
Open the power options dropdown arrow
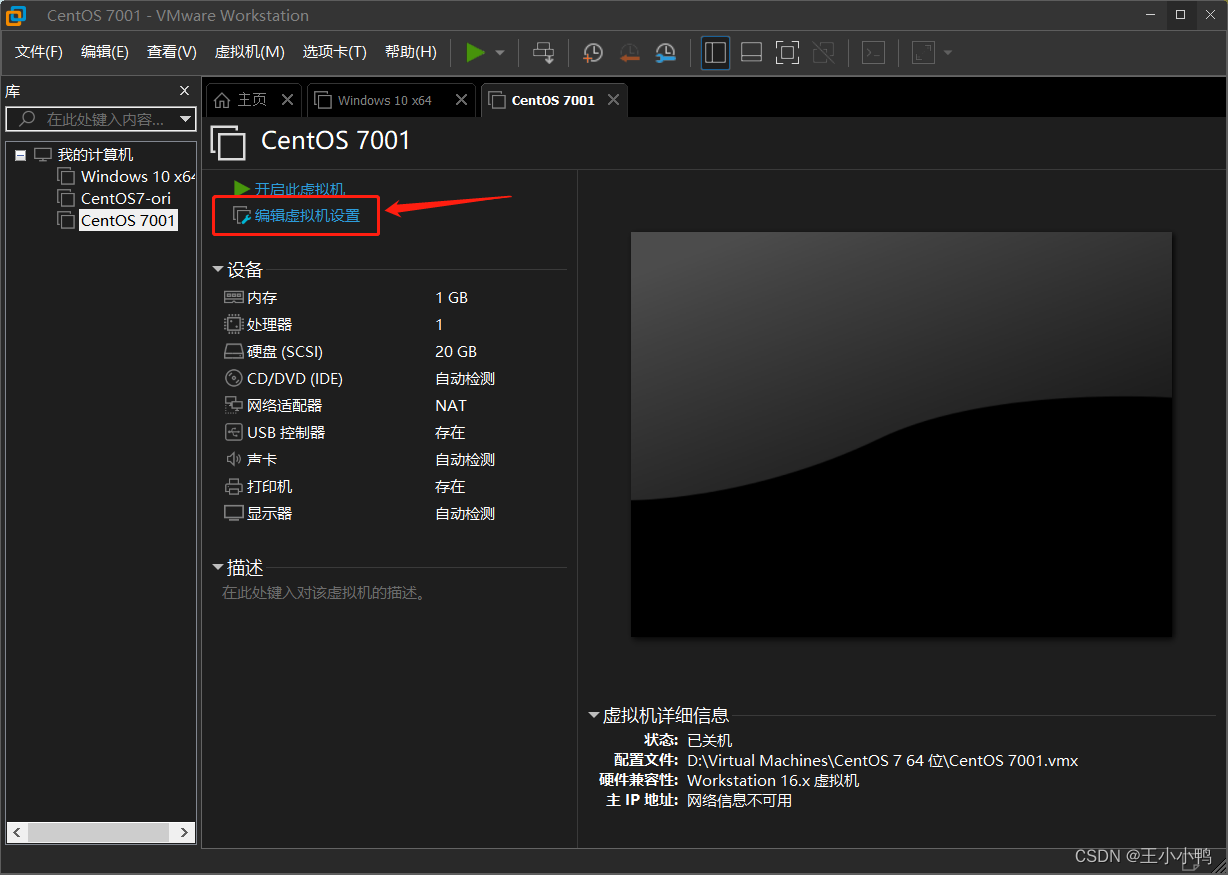500,53
